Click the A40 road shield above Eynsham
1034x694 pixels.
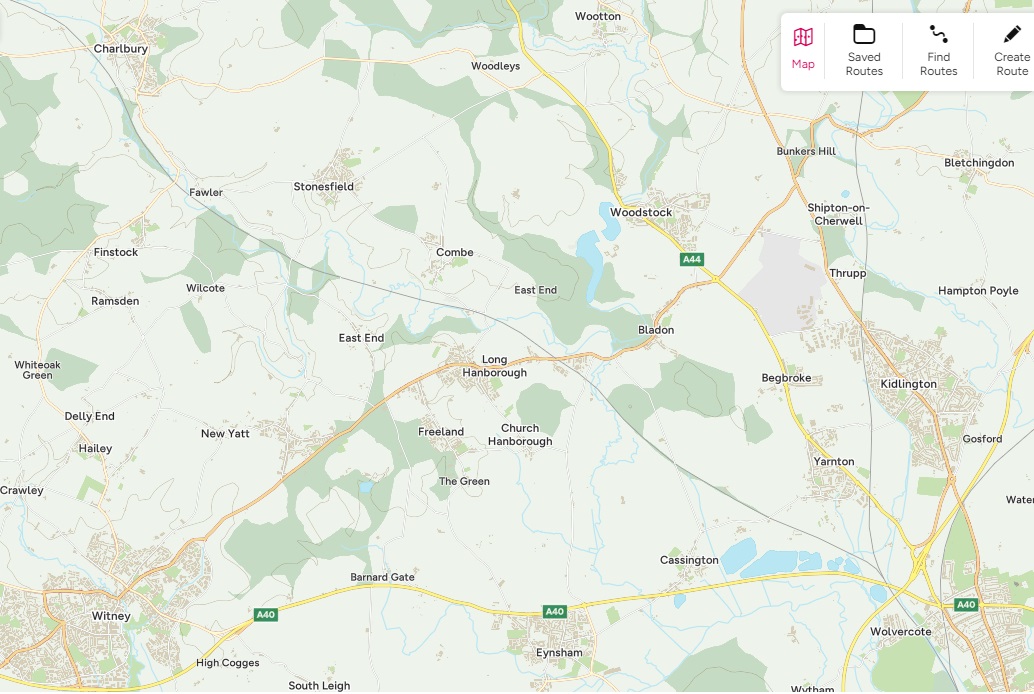point(555,612)
